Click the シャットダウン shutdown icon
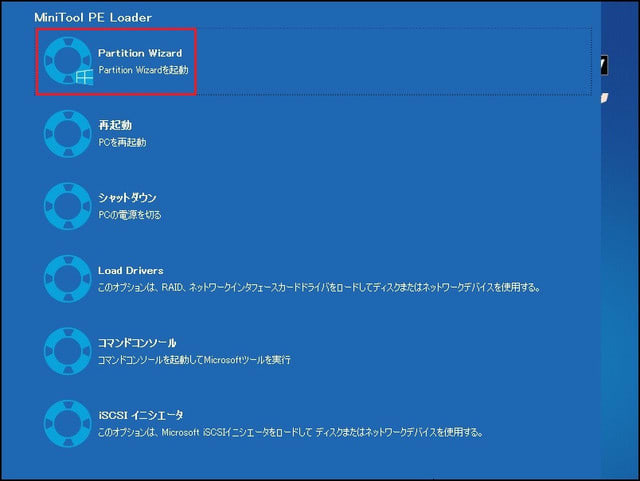The image size is (640, 481). tap(67, 206)
